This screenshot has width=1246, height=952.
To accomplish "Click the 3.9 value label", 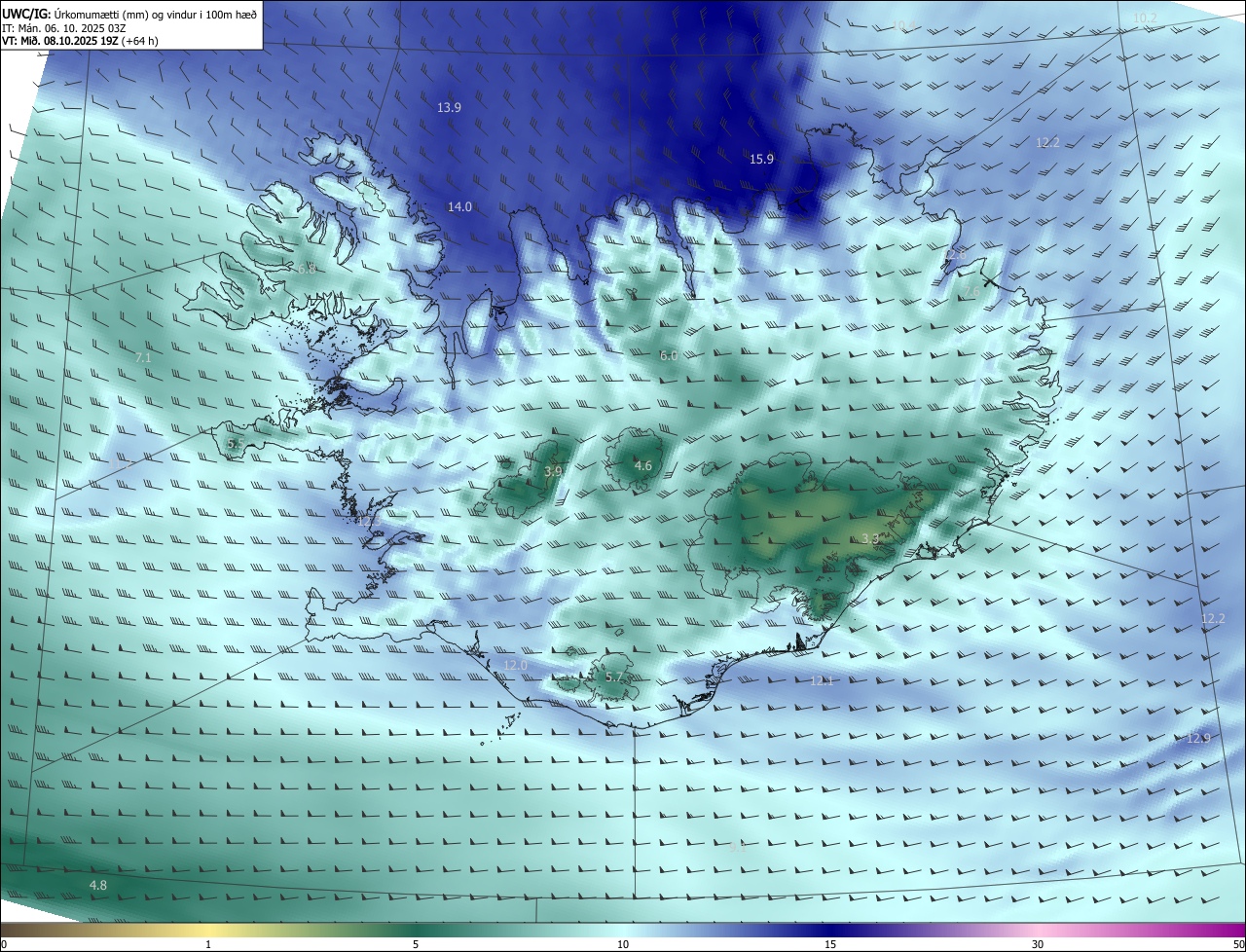I will pos(553,472).
